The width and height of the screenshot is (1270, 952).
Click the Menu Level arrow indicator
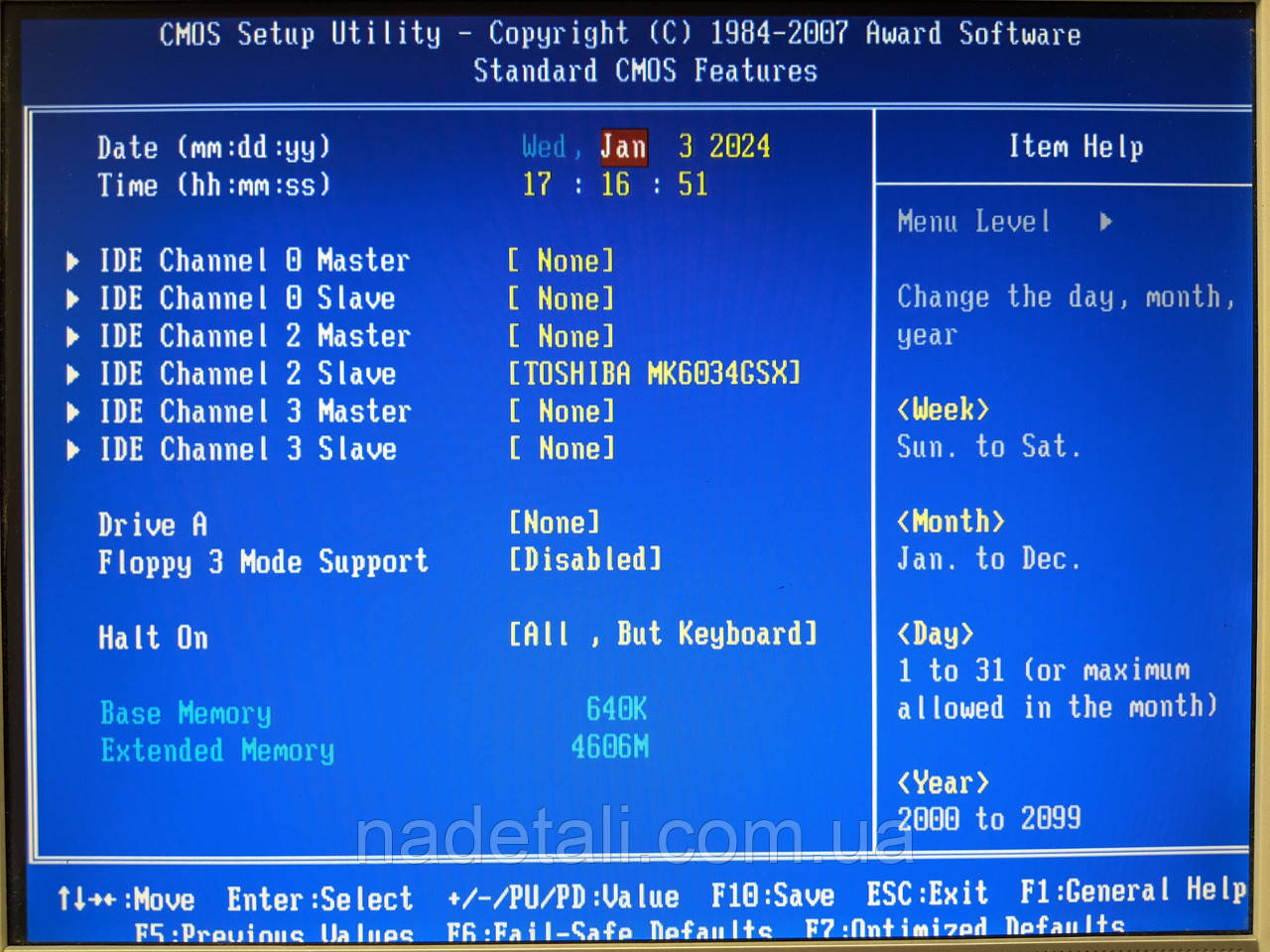coord(1105,222)
